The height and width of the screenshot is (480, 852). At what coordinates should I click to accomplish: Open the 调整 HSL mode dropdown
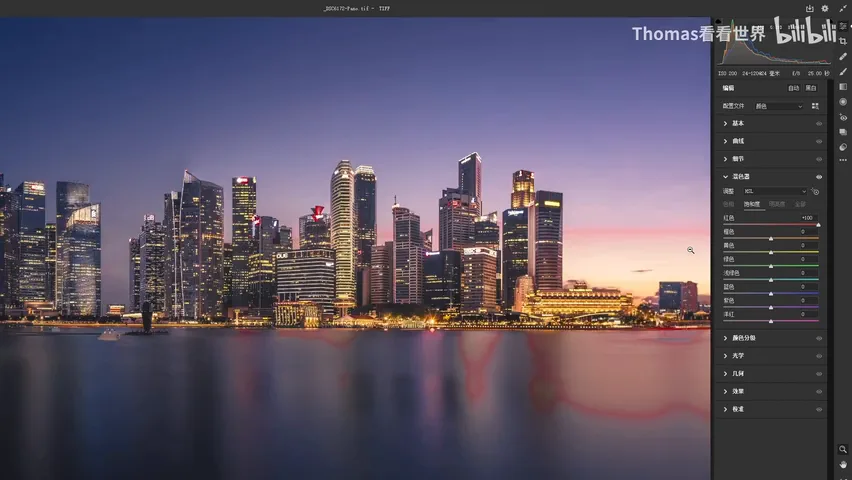(x=775, y=191)
